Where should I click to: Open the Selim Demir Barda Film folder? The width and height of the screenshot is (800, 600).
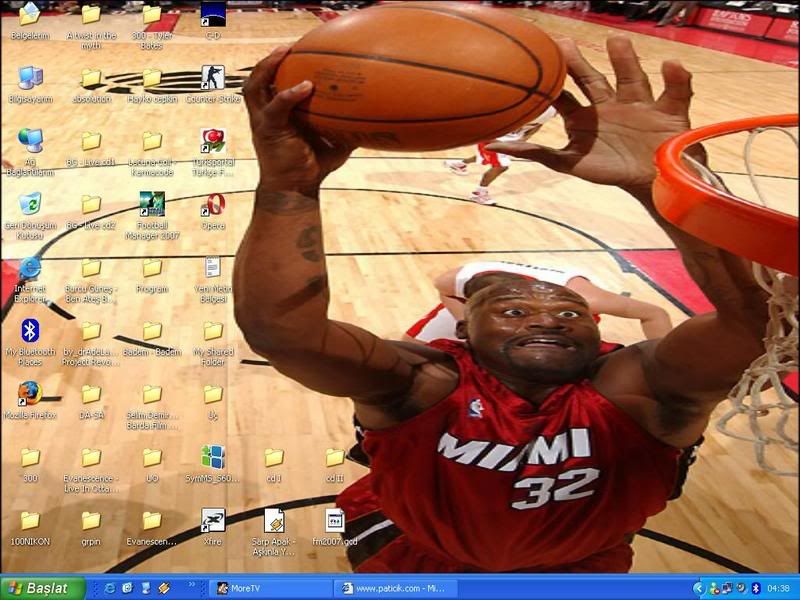point(152,394)
